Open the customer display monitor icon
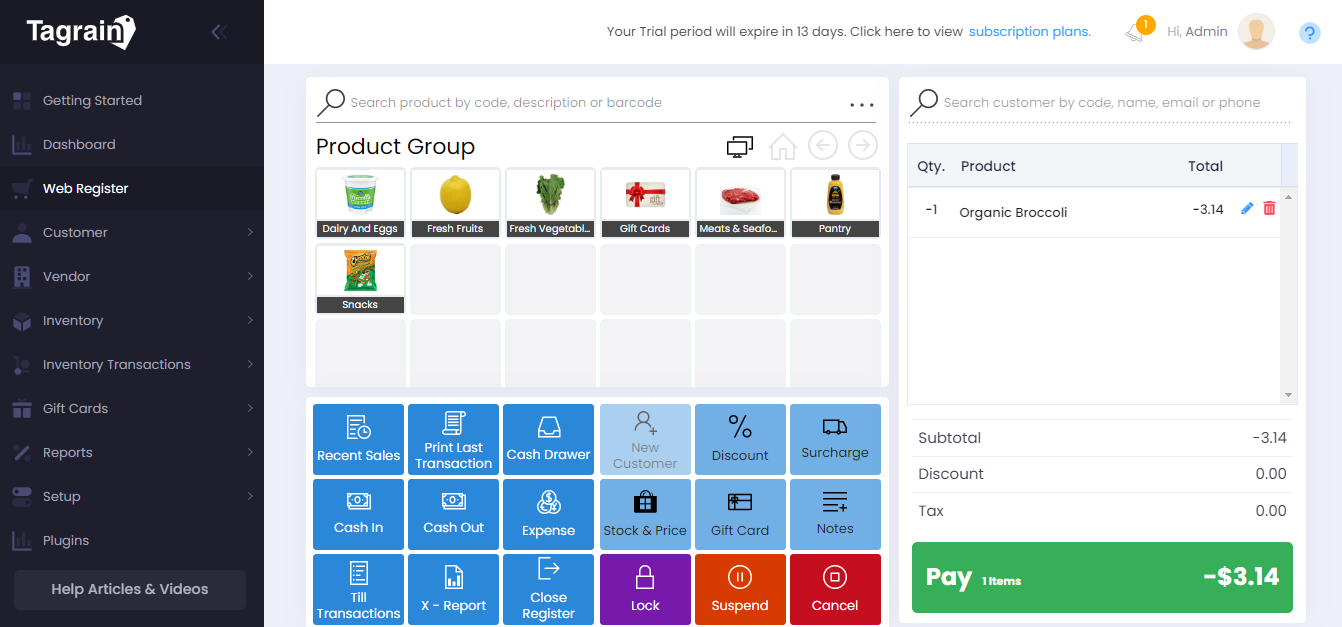Viewport: 1342px width, 627px height. click(740, 146)
